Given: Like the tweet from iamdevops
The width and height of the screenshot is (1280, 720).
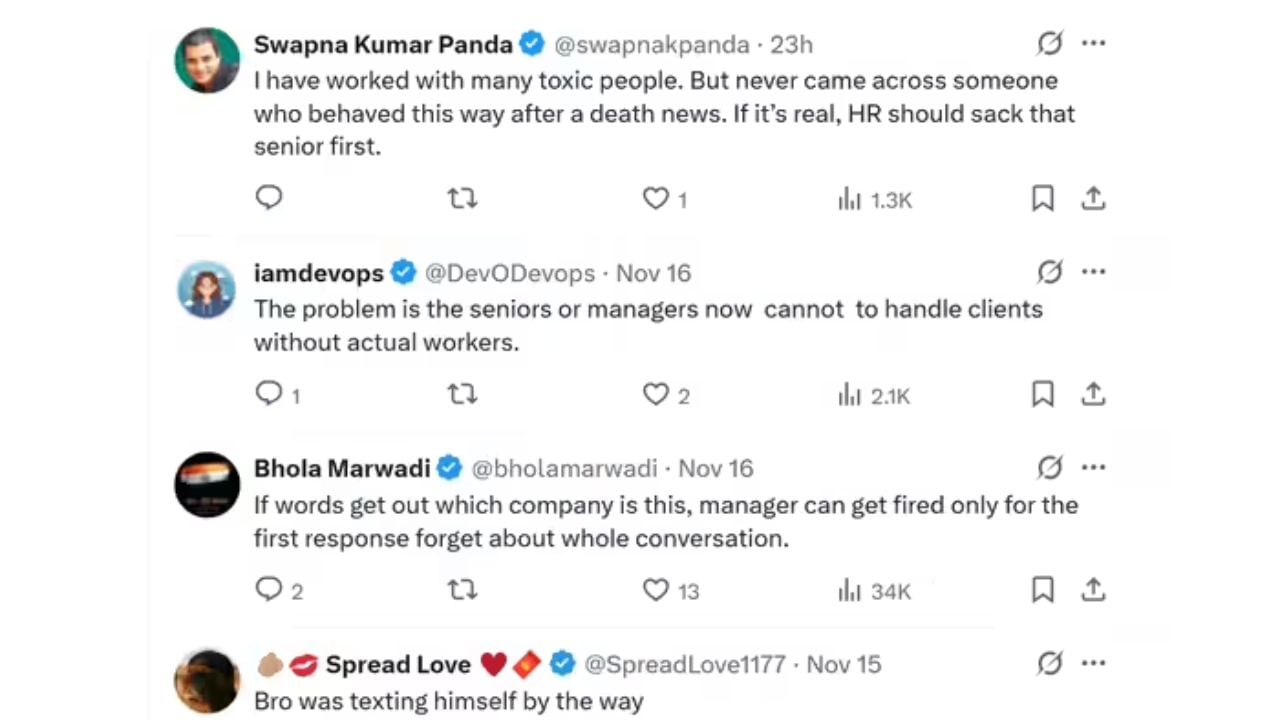Looking at the screenshot, I should pyautogui.click(x=656, y=395).
